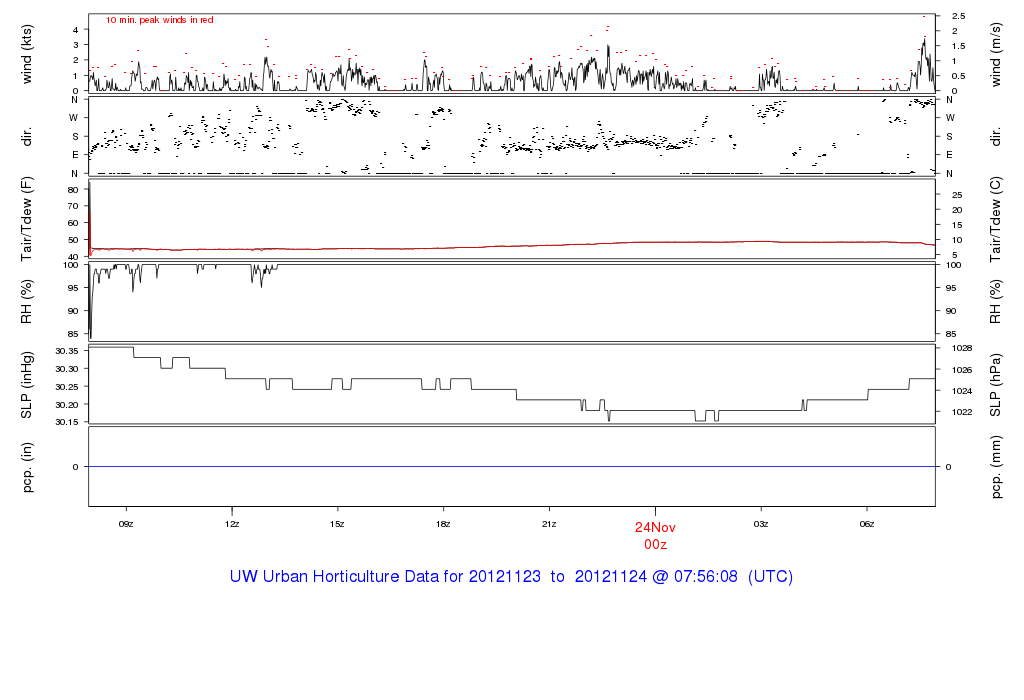Image resolution: width=1024 pixels, height=700 pixels.
Task: Click the right 'dir.' axis label
Action: click(x=995, y=137)
